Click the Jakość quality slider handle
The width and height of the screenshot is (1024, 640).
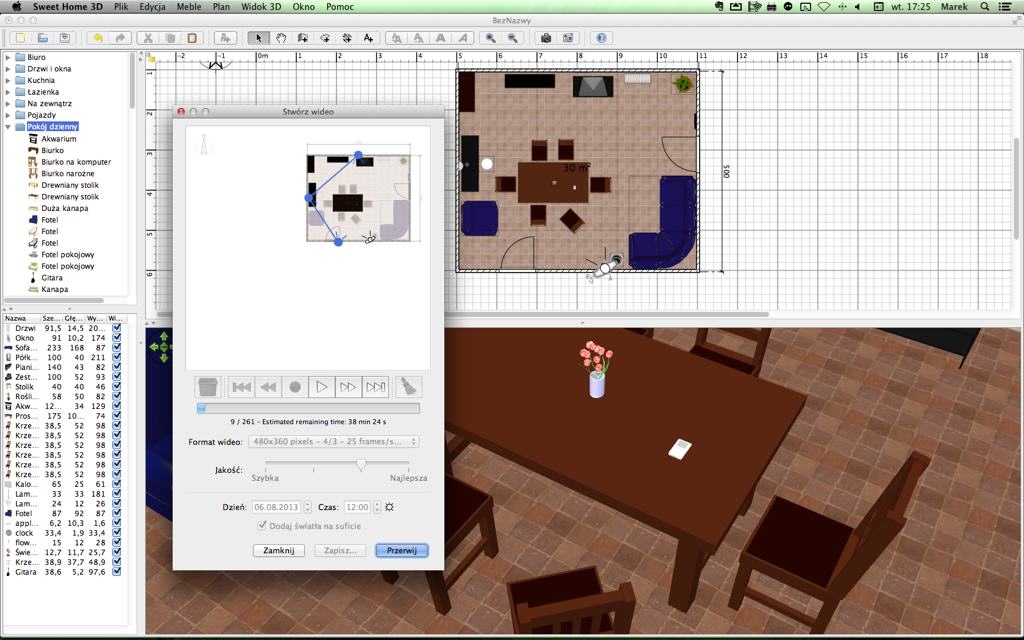[x=361, y=465]
